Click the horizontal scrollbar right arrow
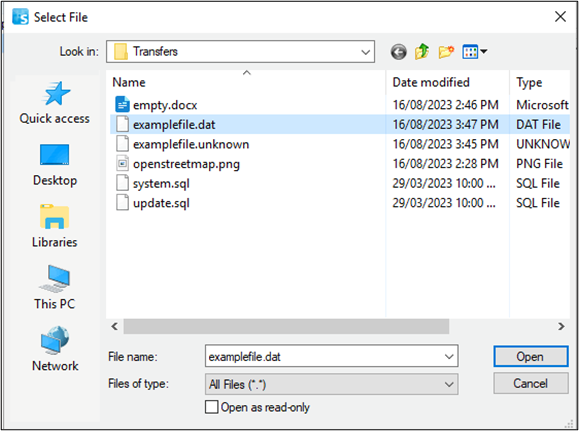The height and width of the screenshot is (431, 579). point(561,326)
